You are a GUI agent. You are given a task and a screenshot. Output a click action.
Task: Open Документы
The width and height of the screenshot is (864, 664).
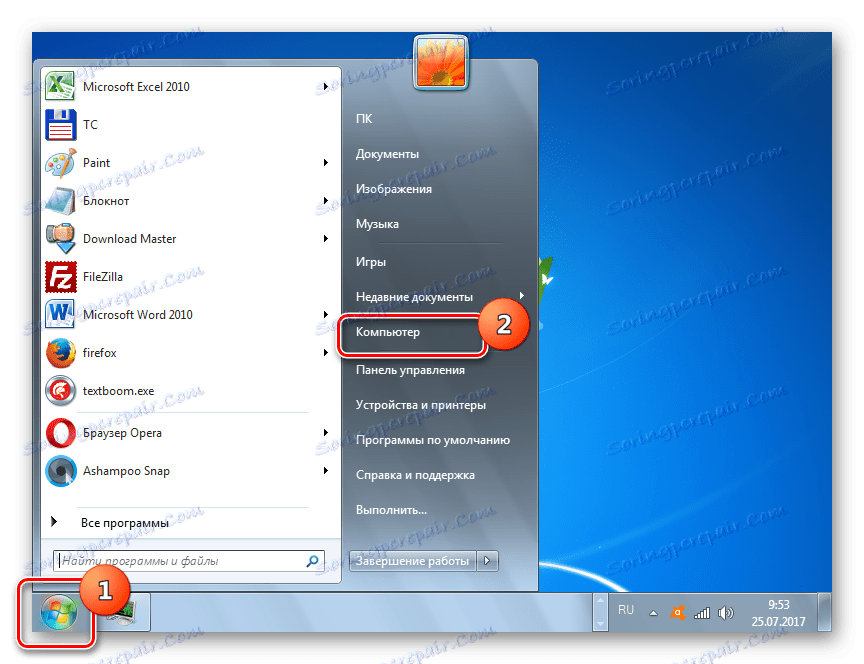(387, 154)
